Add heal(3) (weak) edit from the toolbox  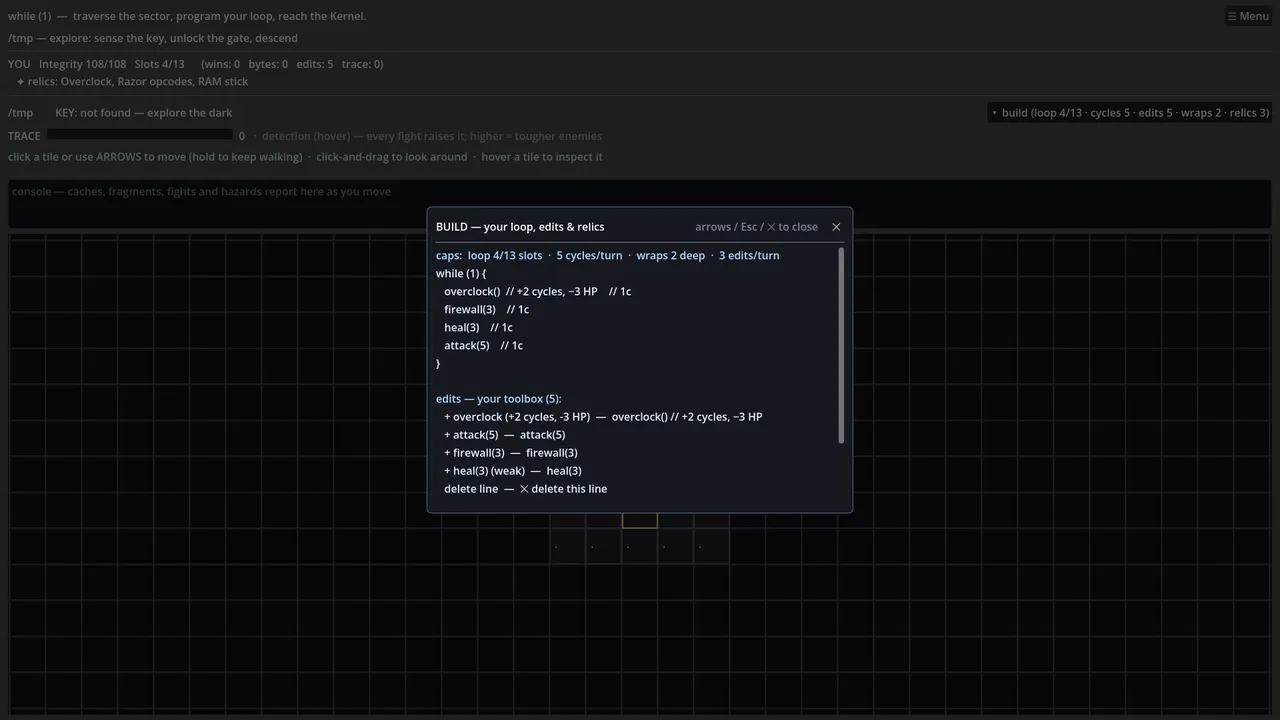(x=513, y=471)
